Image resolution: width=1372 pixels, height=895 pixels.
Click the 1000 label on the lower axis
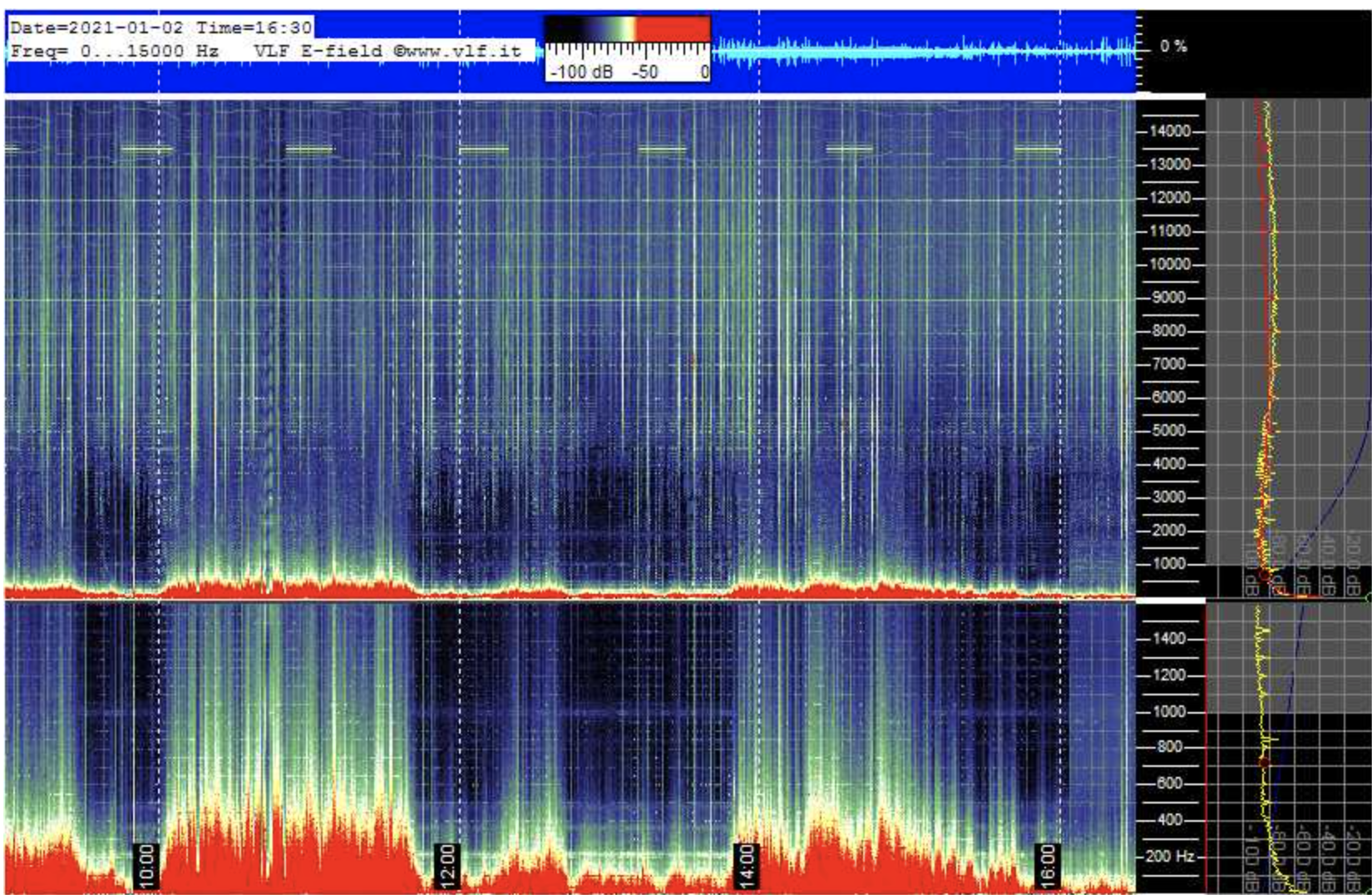1168,712
